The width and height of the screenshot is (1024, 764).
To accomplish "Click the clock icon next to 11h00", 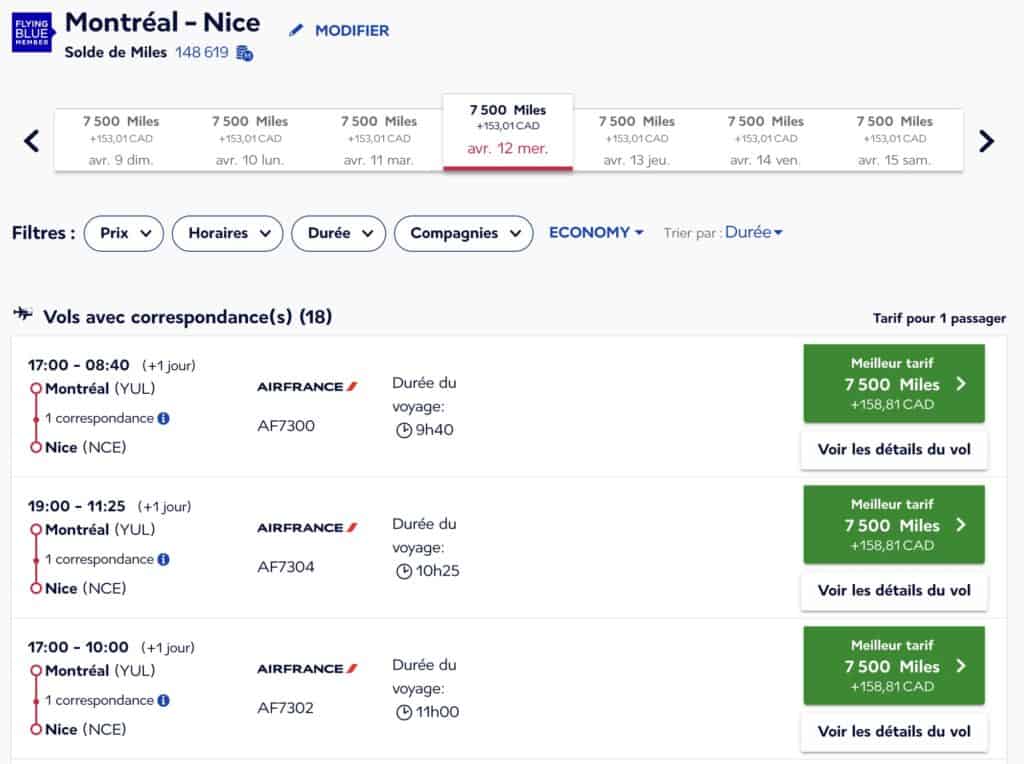I will pos(403,714).
